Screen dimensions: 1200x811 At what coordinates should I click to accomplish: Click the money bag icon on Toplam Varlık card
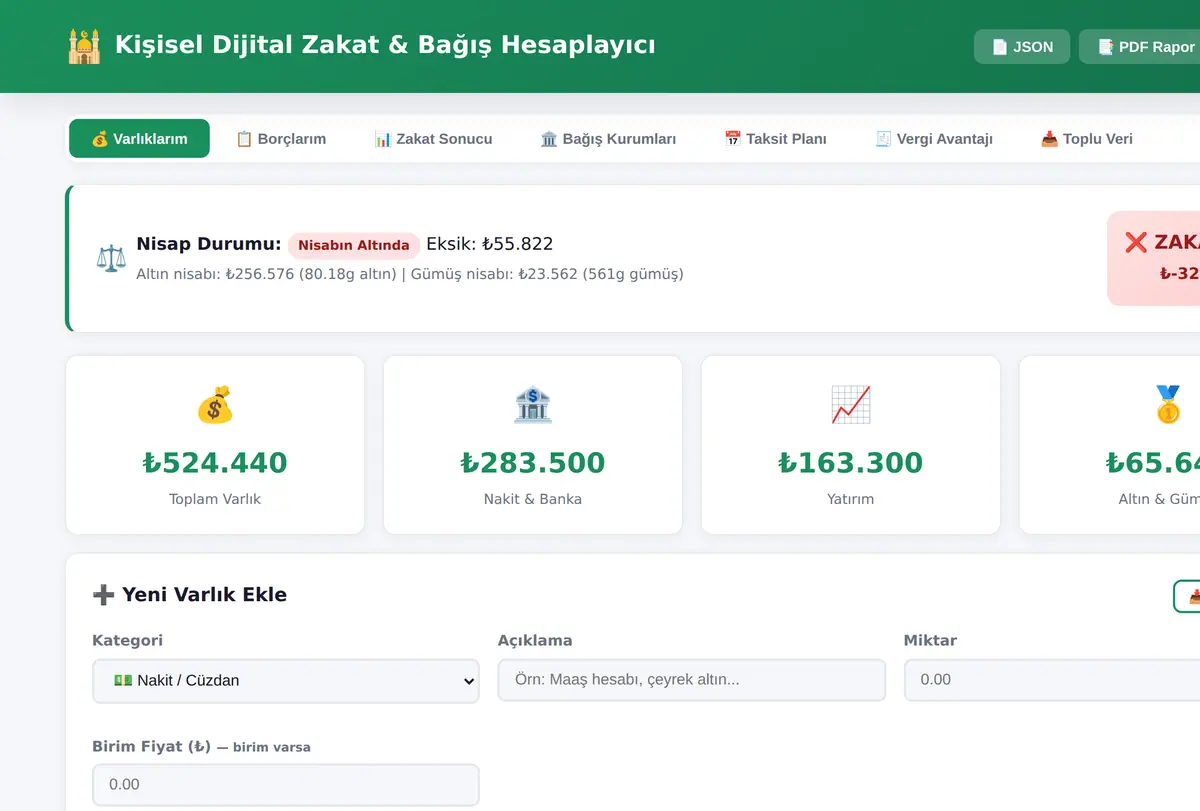pos(215,405)
